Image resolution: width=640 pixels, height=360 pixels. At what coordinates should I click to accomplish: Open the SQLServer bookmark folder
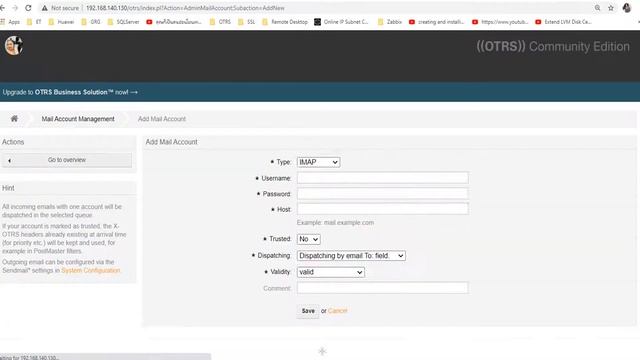(123, 22)
